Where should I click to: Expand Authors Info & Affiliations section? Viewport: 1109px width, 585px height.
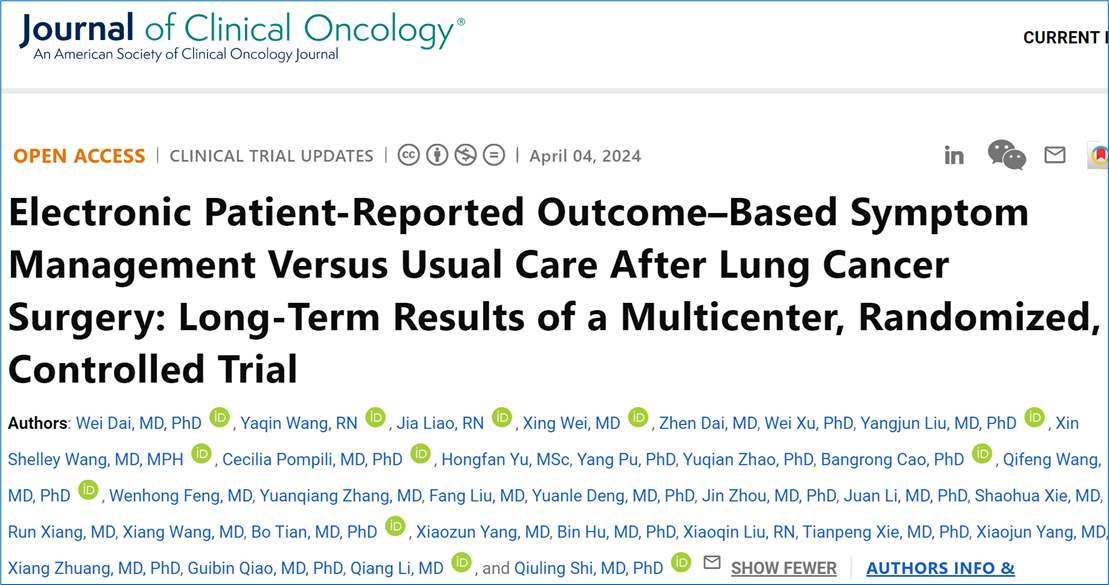pos(940,568)
